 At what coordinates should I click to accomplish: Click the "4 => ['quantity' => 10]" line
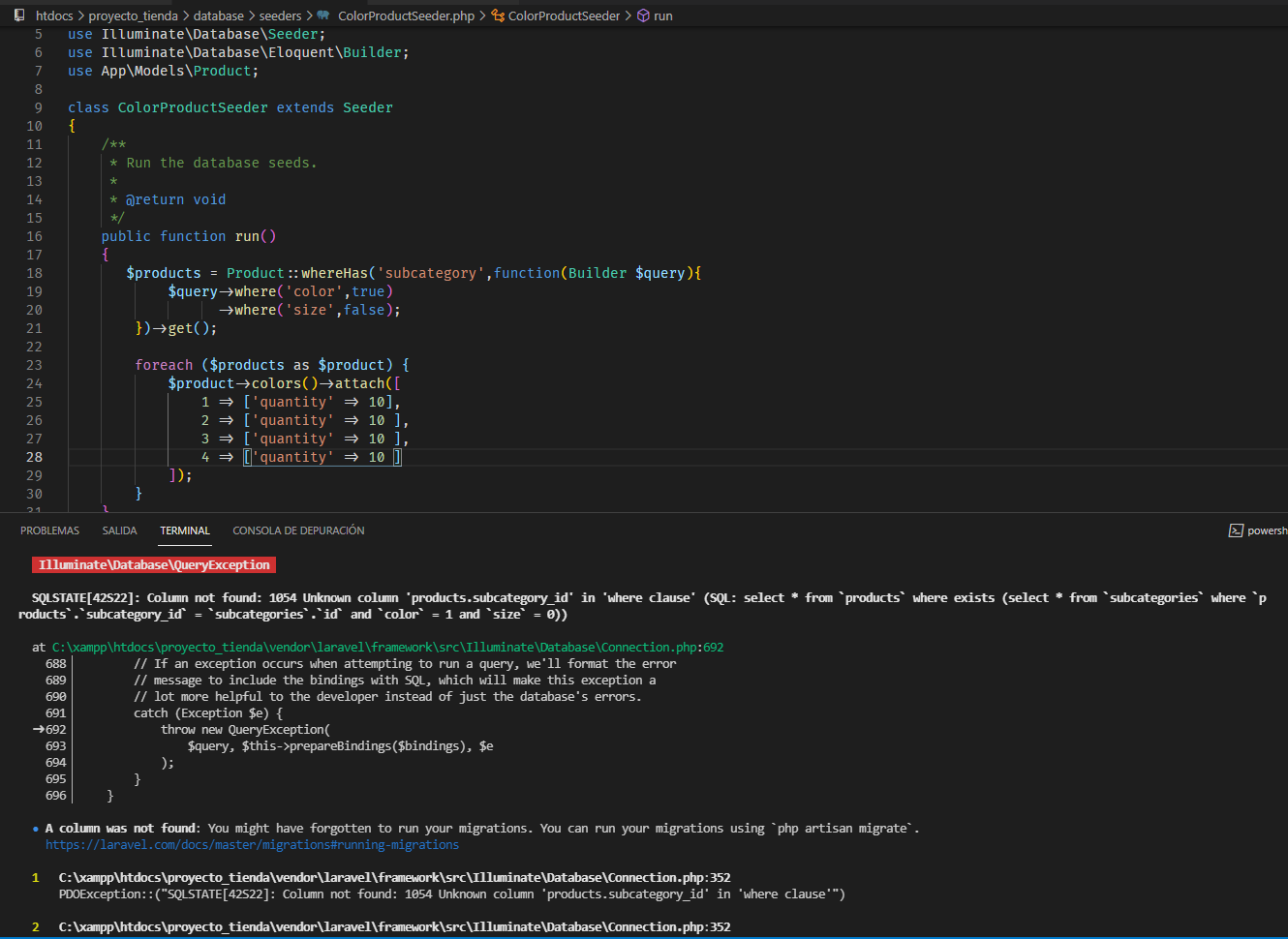click(301, 457)
